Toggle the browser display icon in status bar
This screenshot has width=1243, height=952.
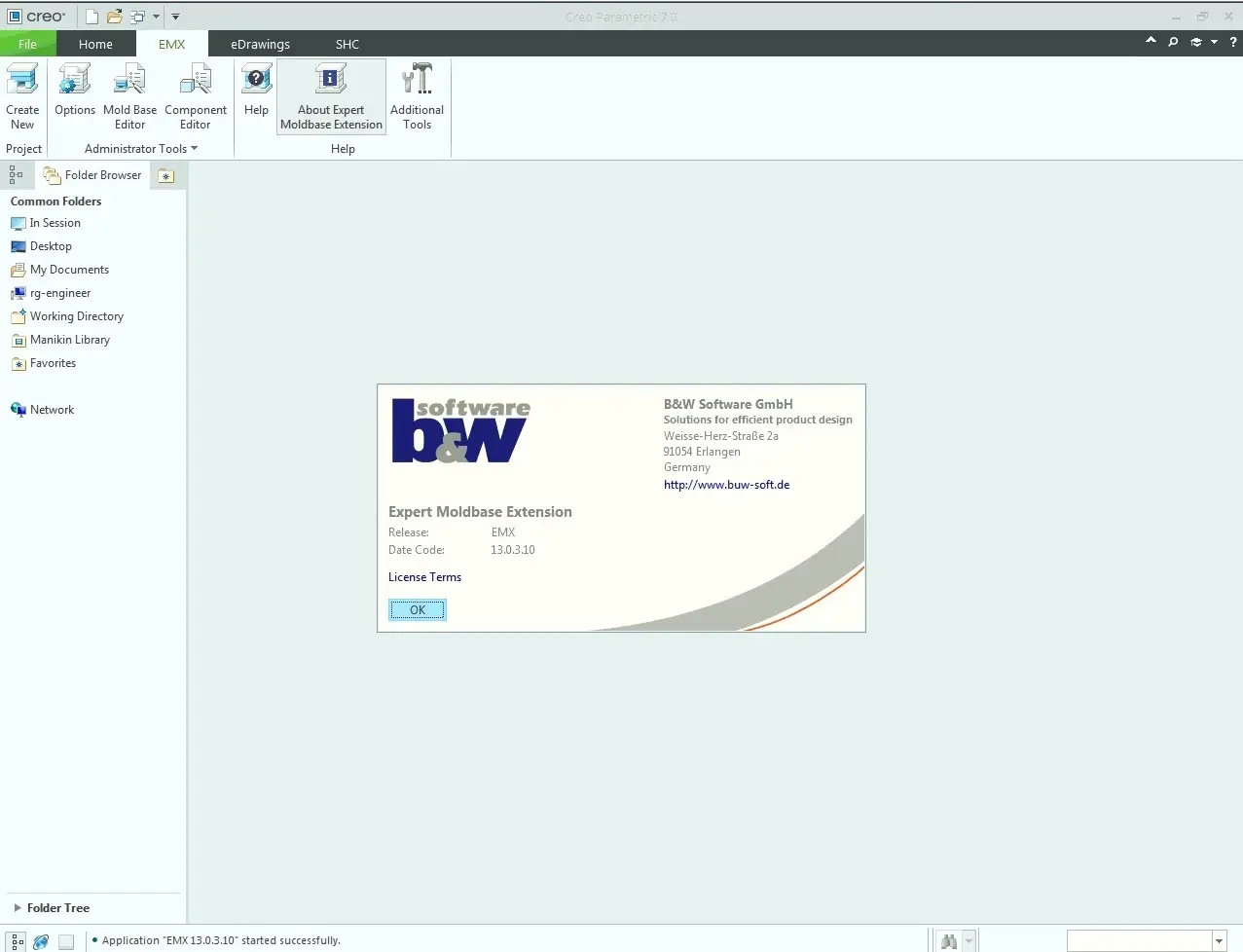(x=41, y=941)
